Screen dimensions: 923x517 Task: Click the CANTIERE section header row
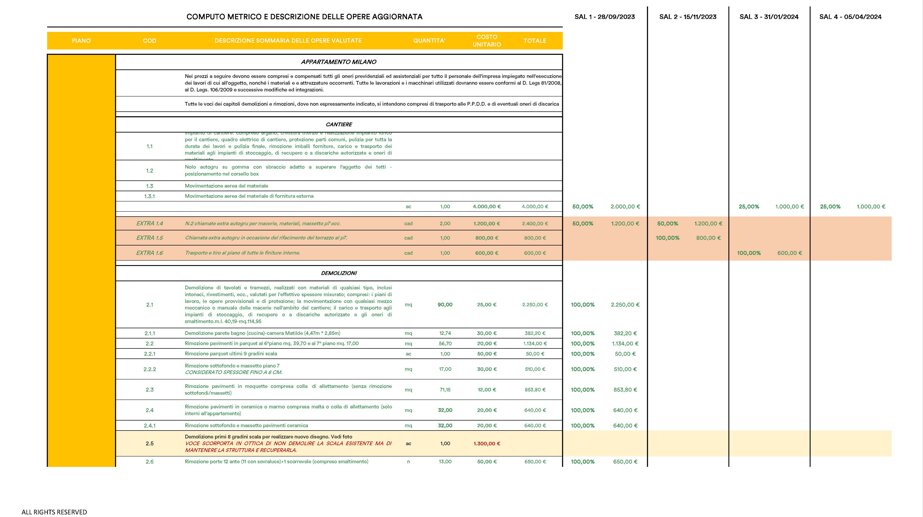point(338,125)
